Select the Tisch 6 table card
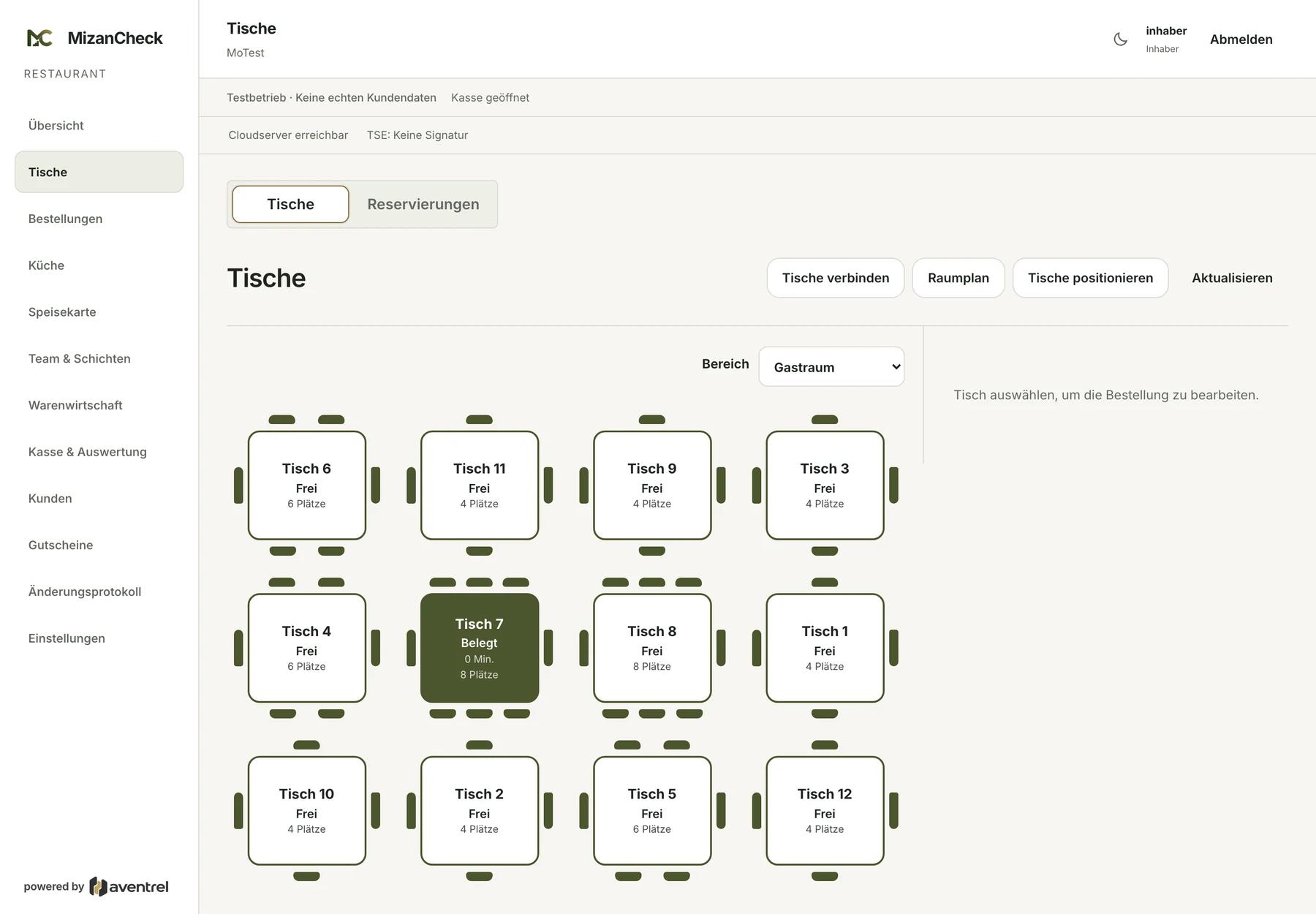Screen dimensions: 1316x914 pos(307,486)
